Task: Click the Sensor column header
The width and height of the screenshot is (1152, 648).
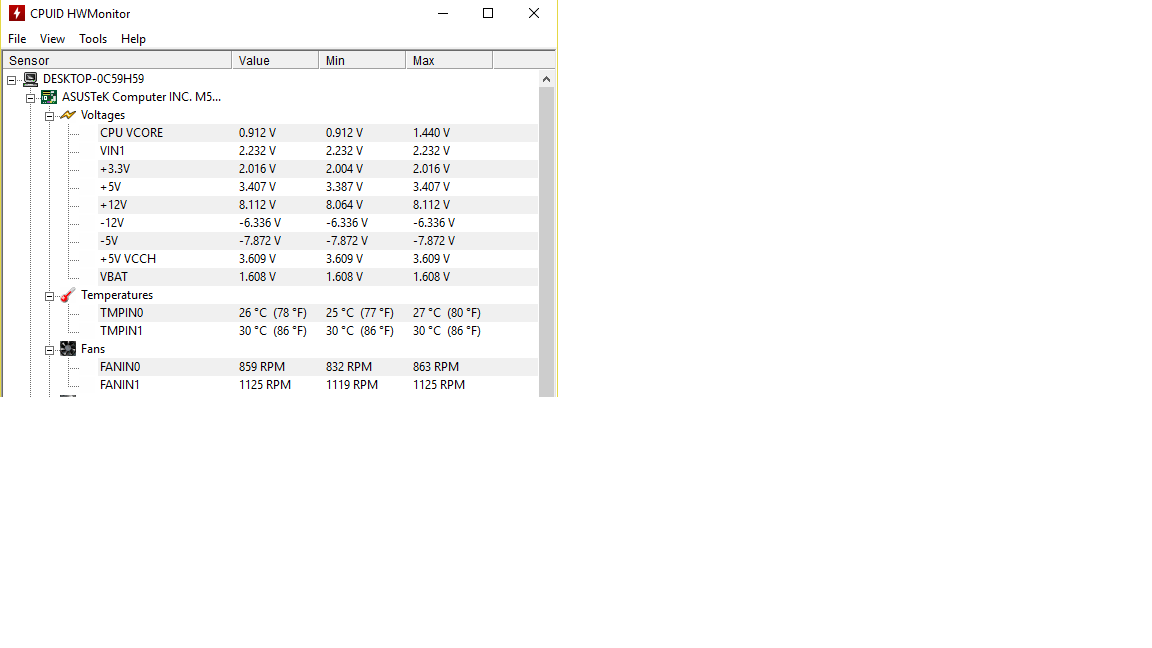Action: tap(118, 60)
